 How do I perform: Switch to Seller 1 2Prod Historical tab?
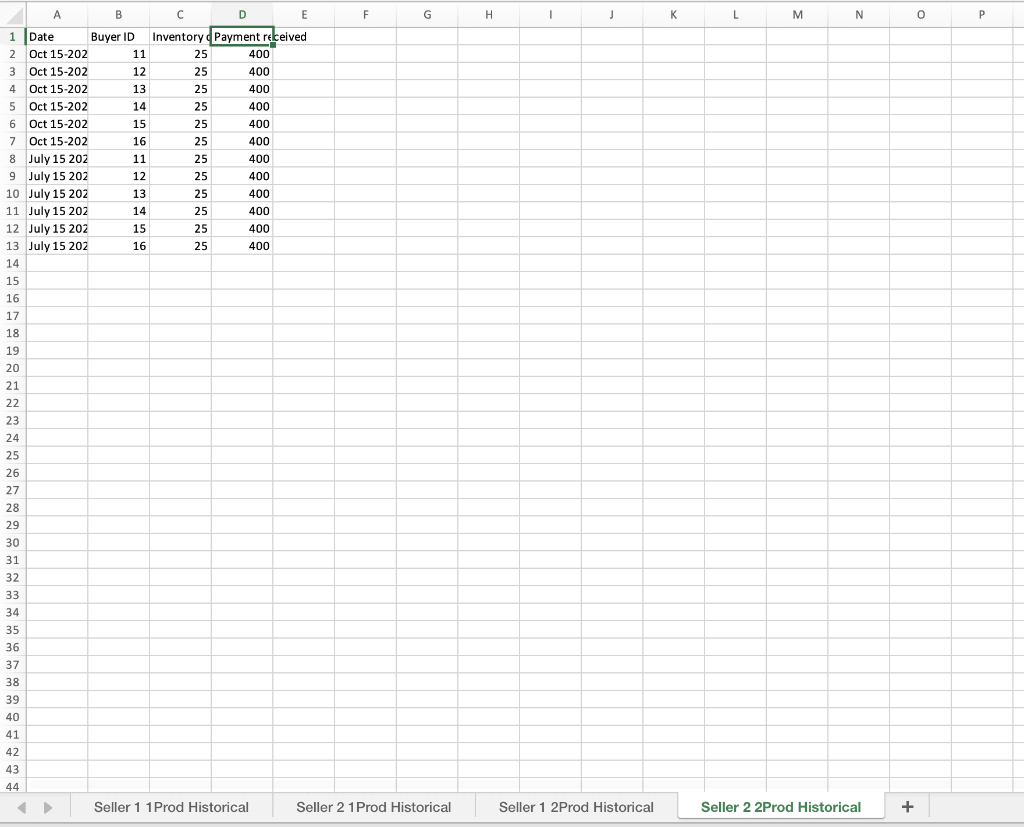pyautogui.click(x=576, y=807)
